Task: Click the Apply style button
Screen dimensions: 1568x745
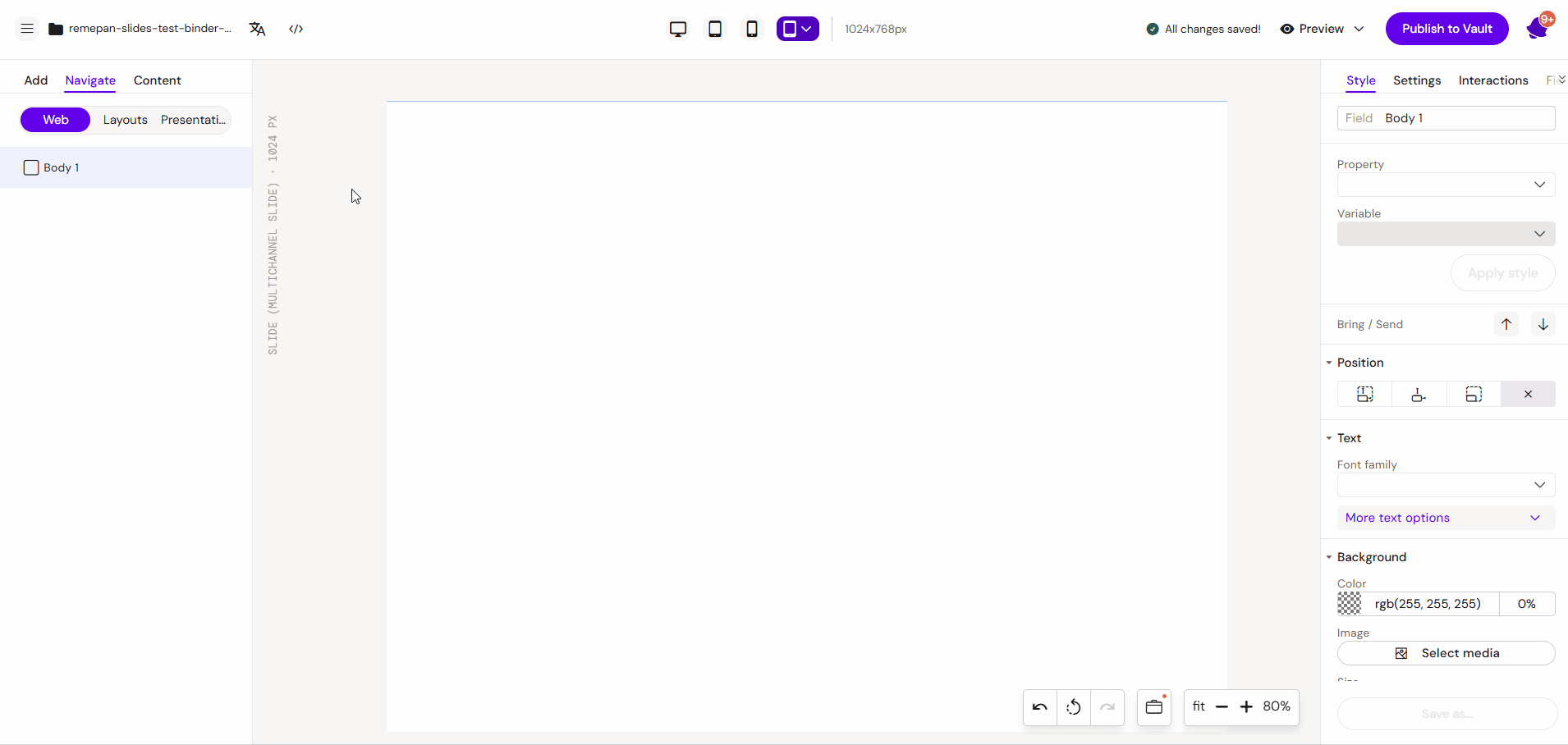Action: (x=1503, y=273)
